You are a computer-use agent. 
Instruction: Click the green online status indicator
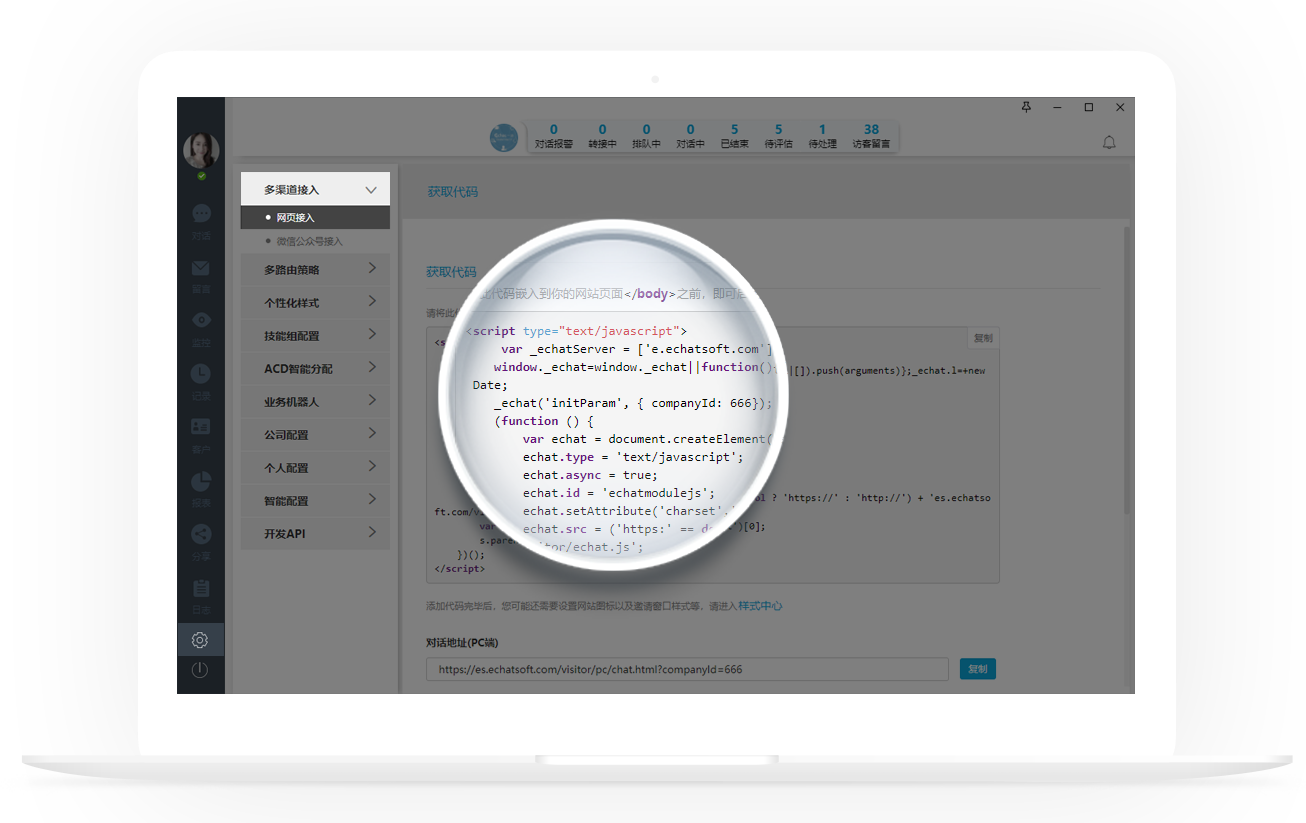[x=201, y=176]
